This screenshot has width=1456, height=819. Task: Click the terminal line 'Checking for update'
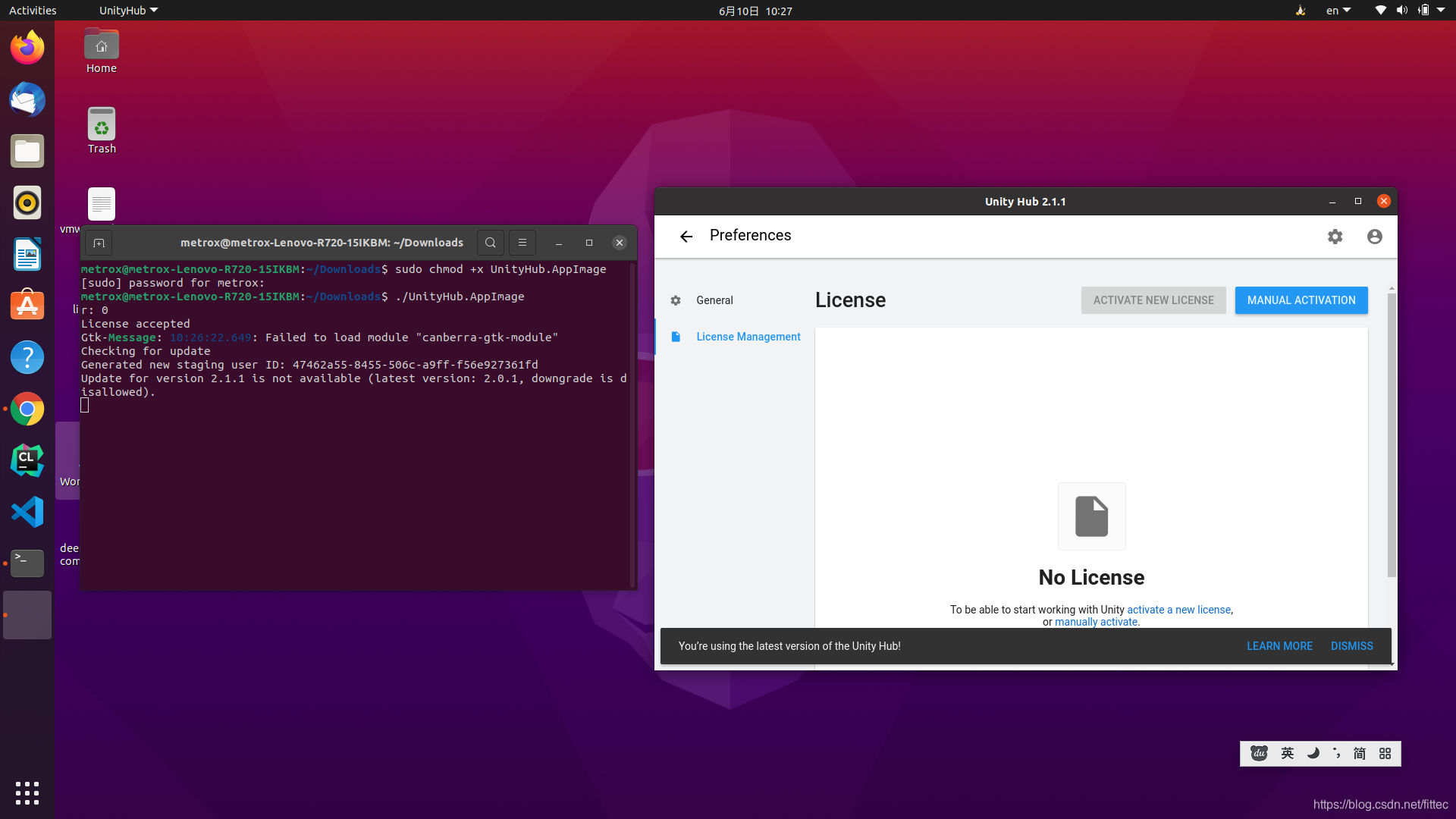(x=146, y=351)
